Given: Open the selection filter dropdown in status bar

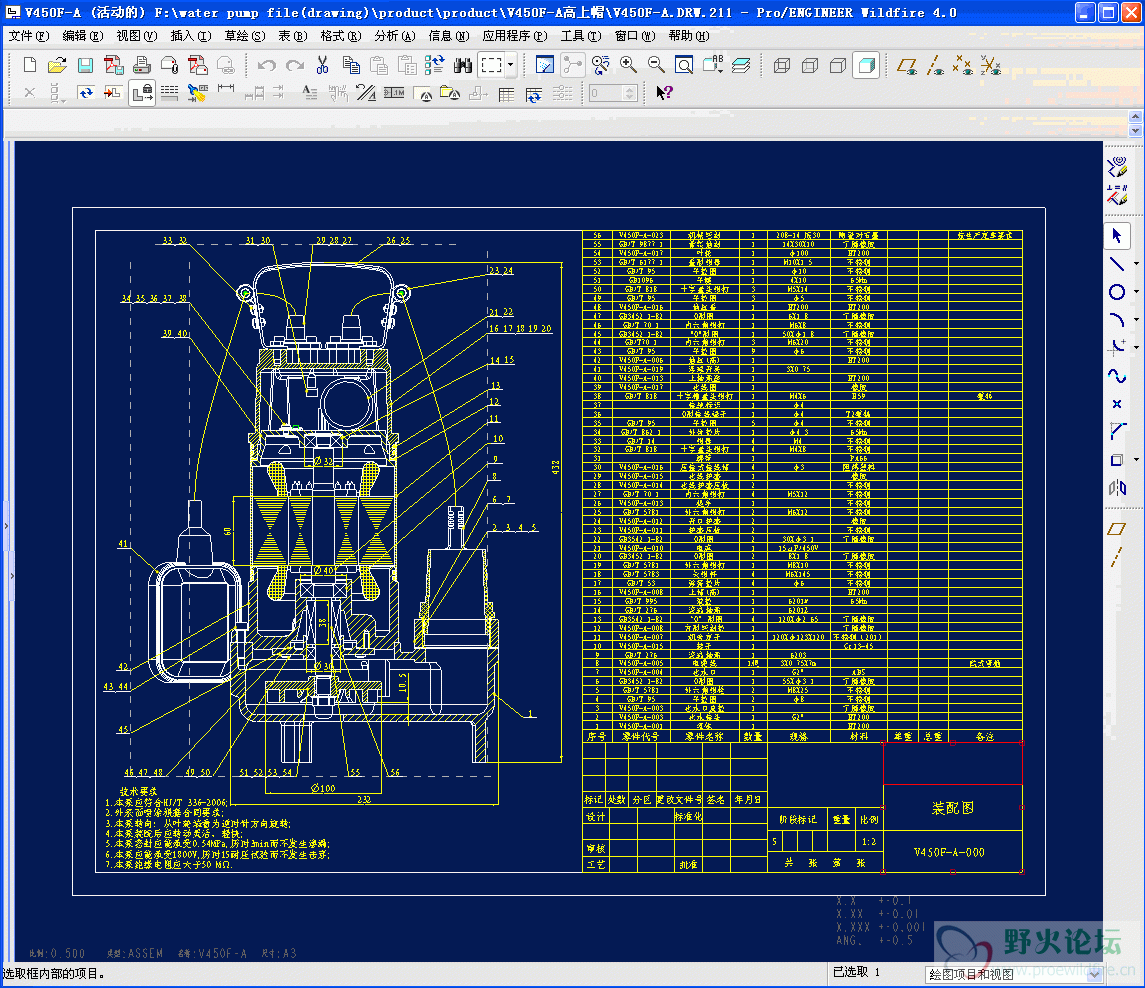Looking at the screenshot, I should [1094, 974].
